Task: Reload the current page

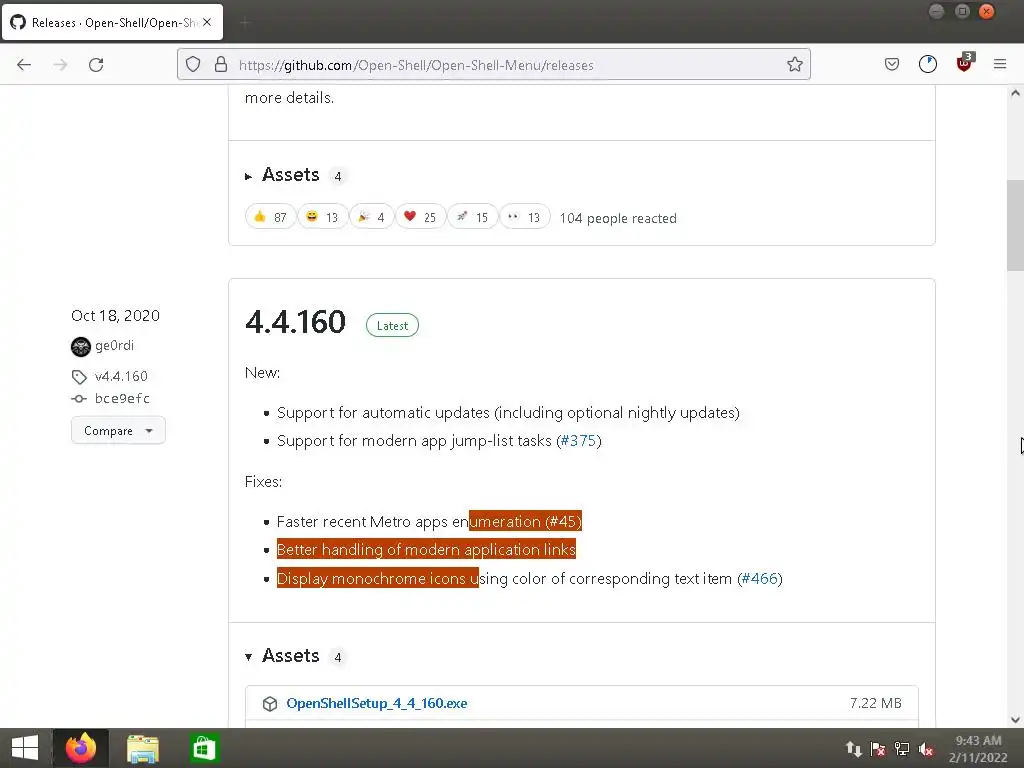Action: pyautogui.click(x=96, y=65)
